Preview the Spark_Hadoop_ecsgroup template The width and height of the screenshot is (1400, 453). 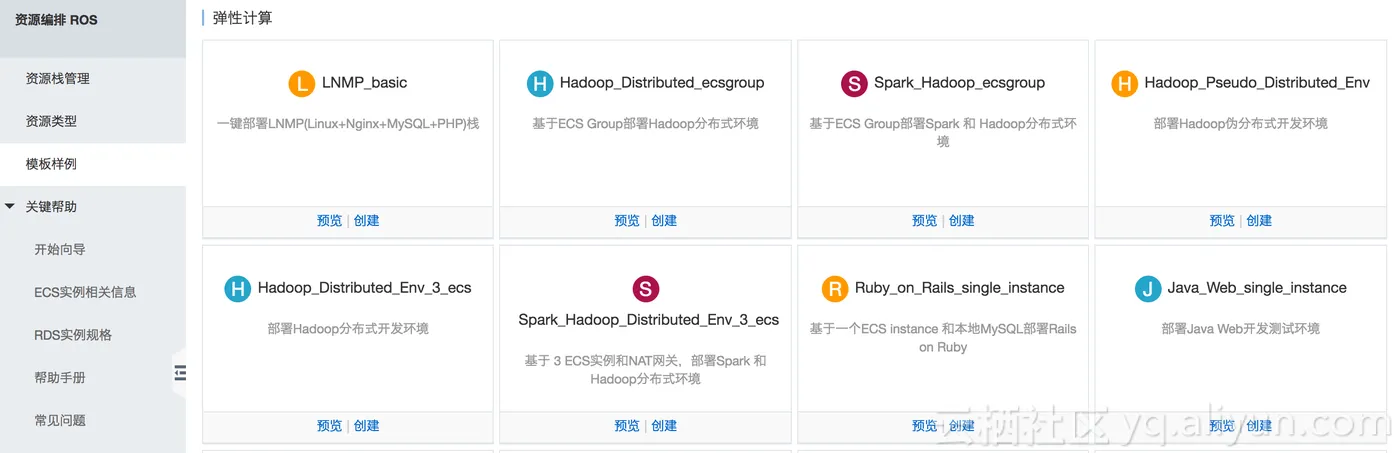pos(924,221)
